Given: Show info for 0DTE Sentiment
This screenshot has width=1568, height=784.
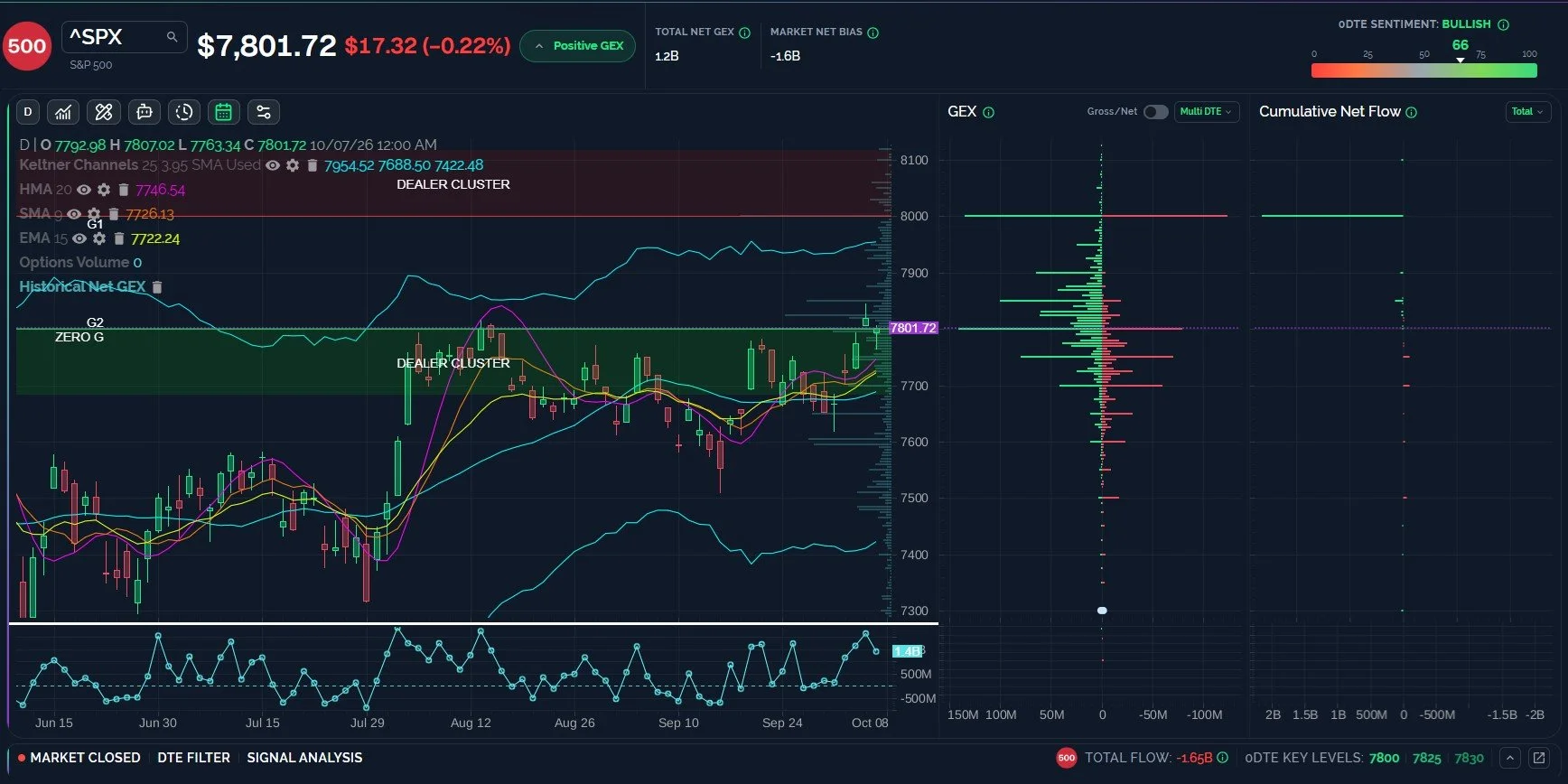Looking at the screenshot, I should coord(1504,24).
